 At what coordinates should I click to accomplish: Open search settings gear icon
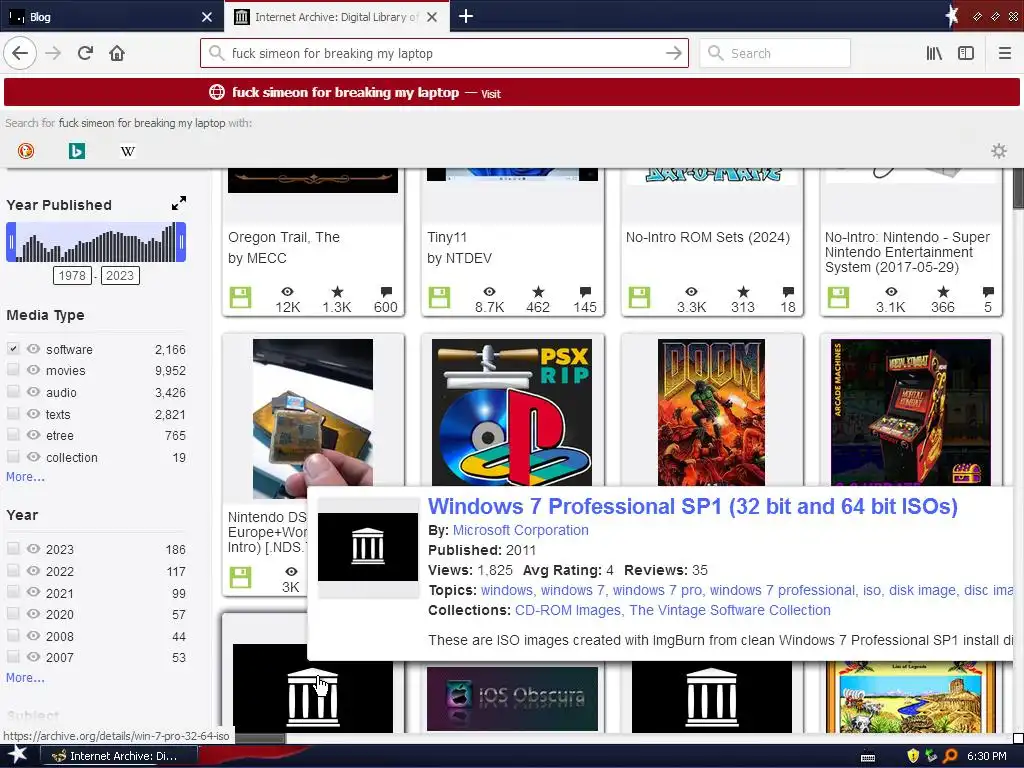[x=999, y=151]
